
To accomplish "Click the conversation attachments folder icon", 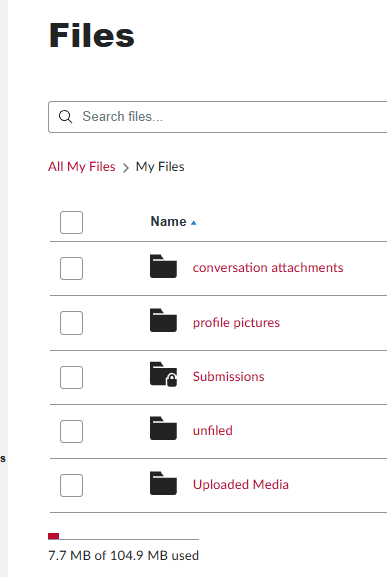I will (163, 266).
